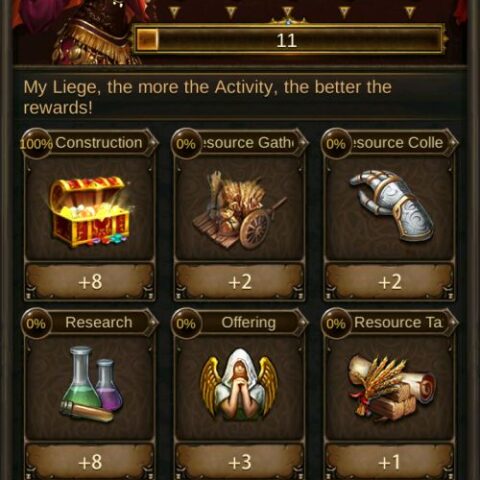This screenshot has height=480, width=480.
Task: Tap the center milestone marker above progress bar
Action: 287,13
